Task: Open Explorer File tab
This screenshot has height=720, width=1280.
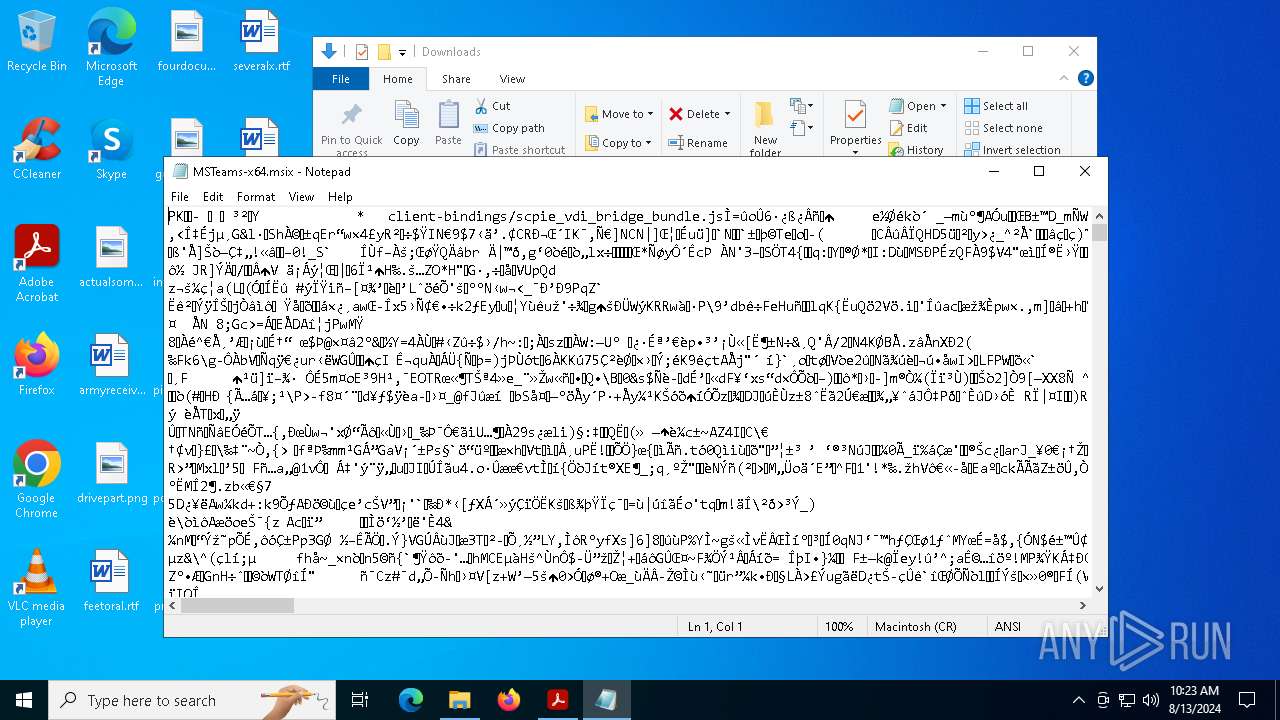Action: pos(341,79)
